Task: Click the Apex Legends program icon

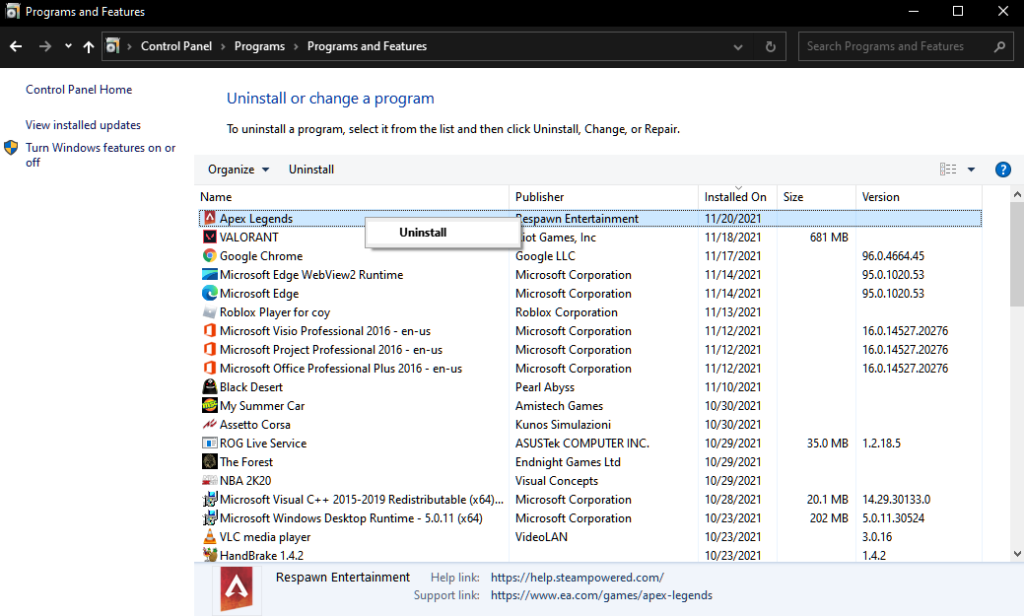Action: coord(210,218)
